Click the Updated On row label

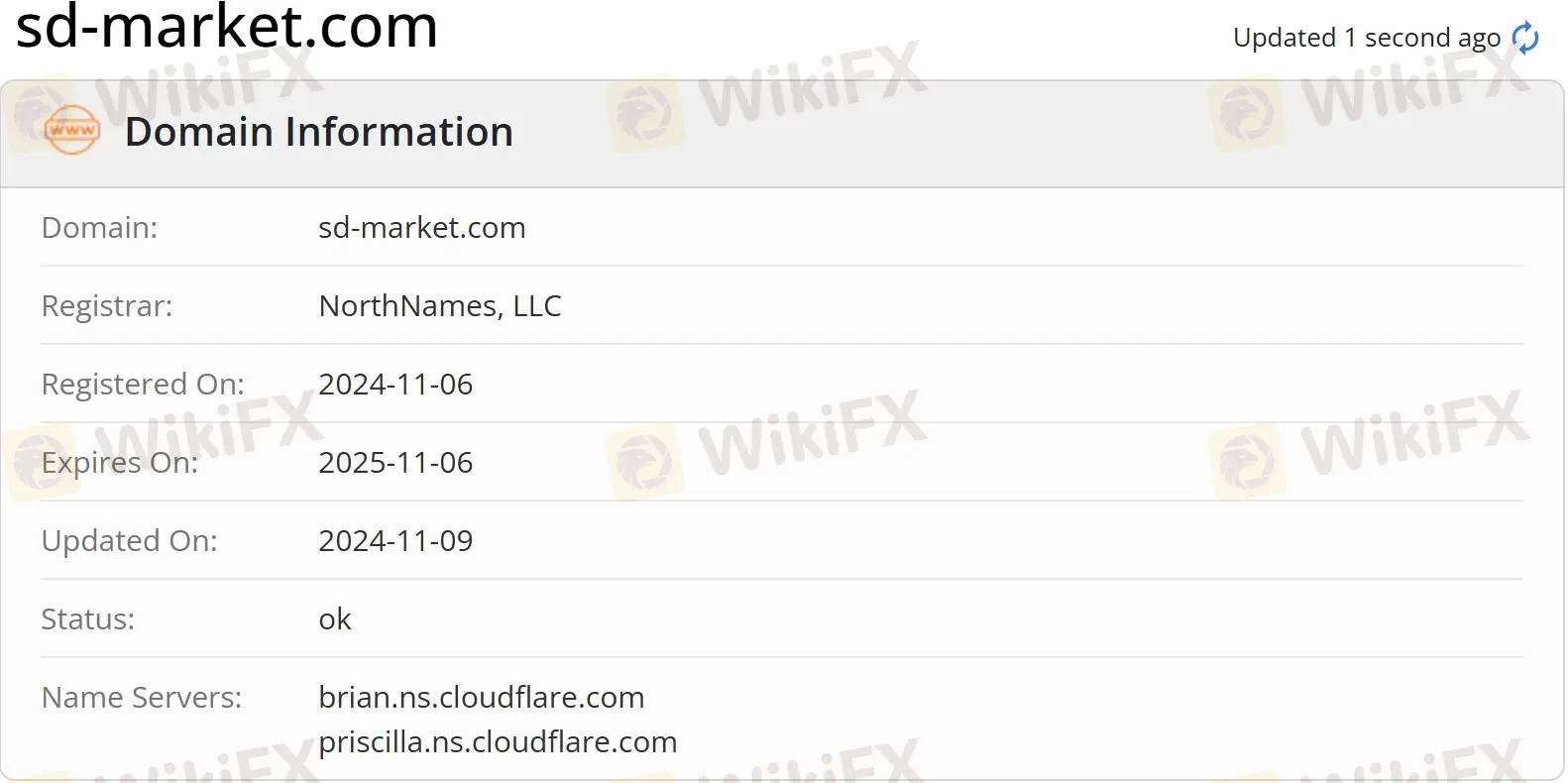129,540
